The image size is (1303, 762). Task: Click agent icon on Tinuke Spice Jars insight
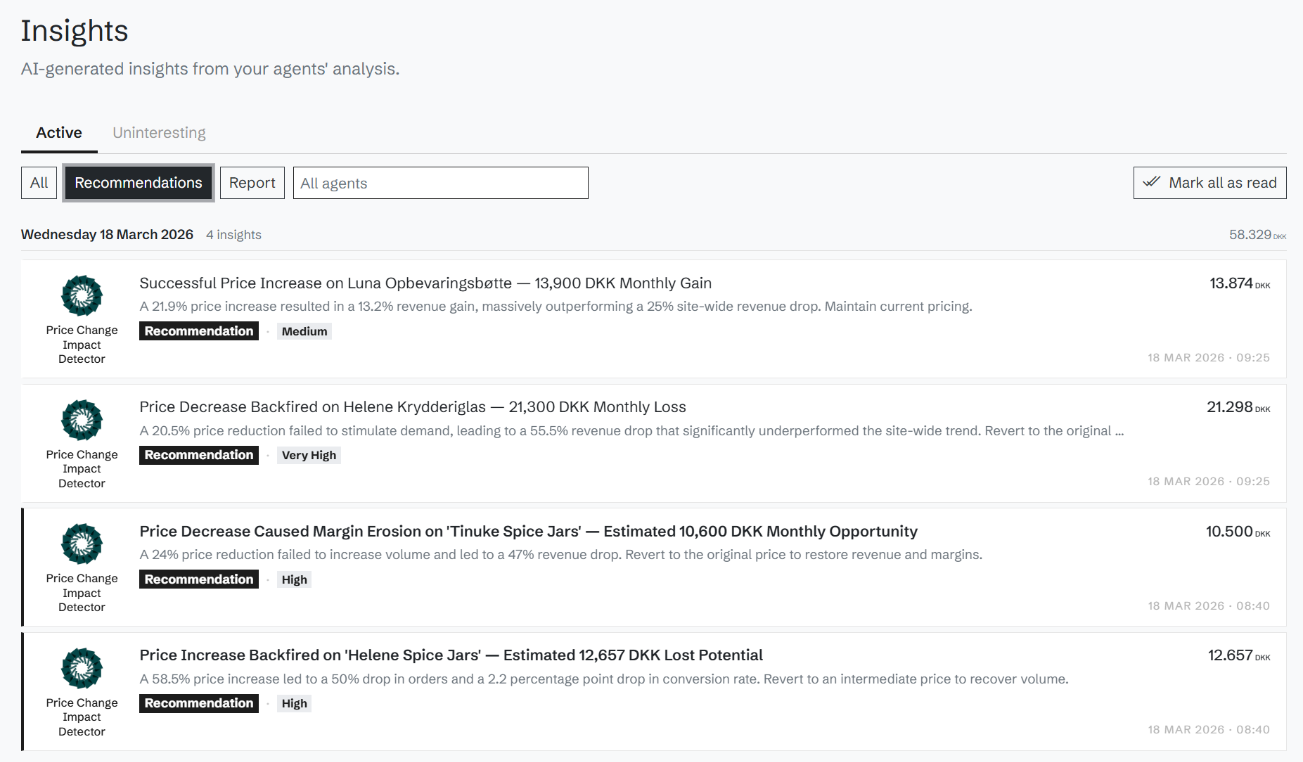pos(81,544)
